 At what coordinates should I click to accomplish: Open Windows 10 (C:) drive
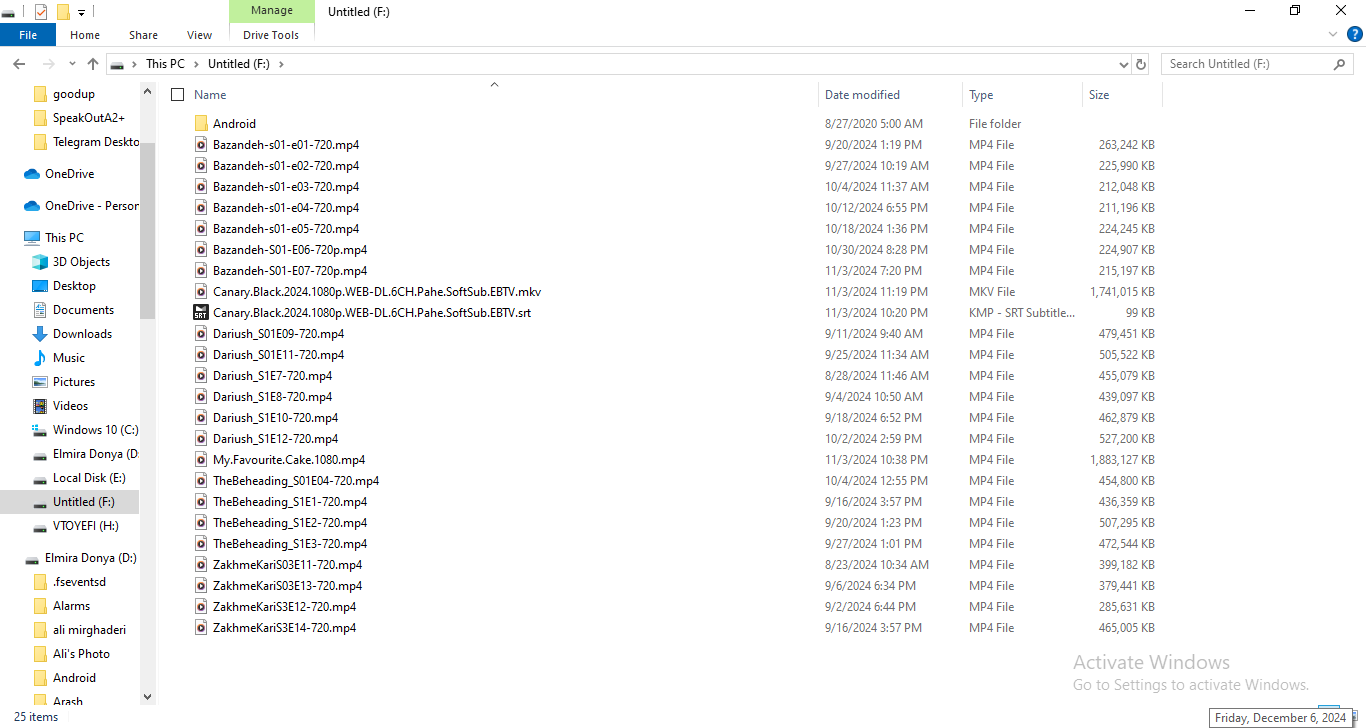95,430
